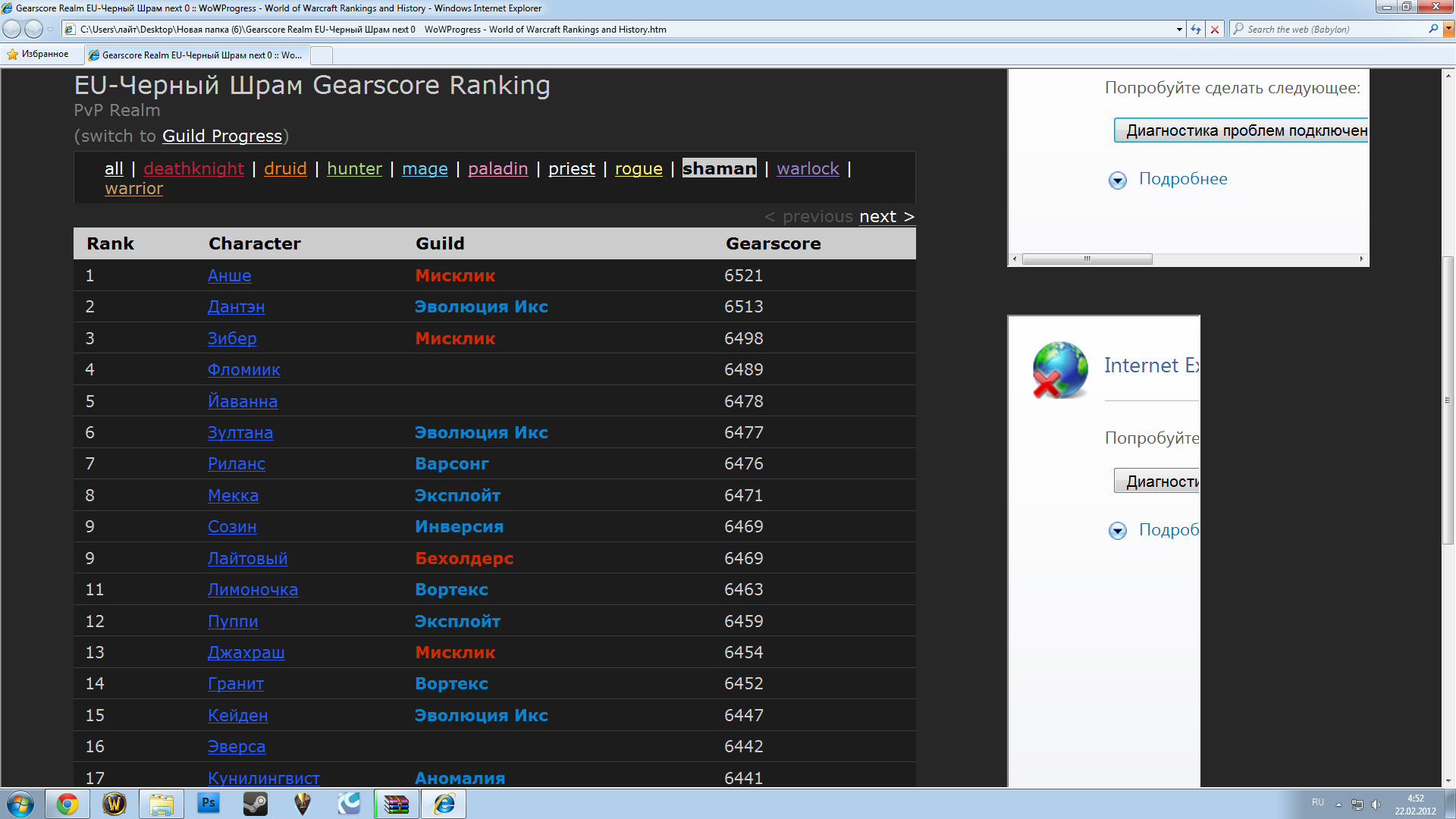The image size is (1456, 819).
Task: Filter rankings by deathknight class
Action: click(194, 168)
